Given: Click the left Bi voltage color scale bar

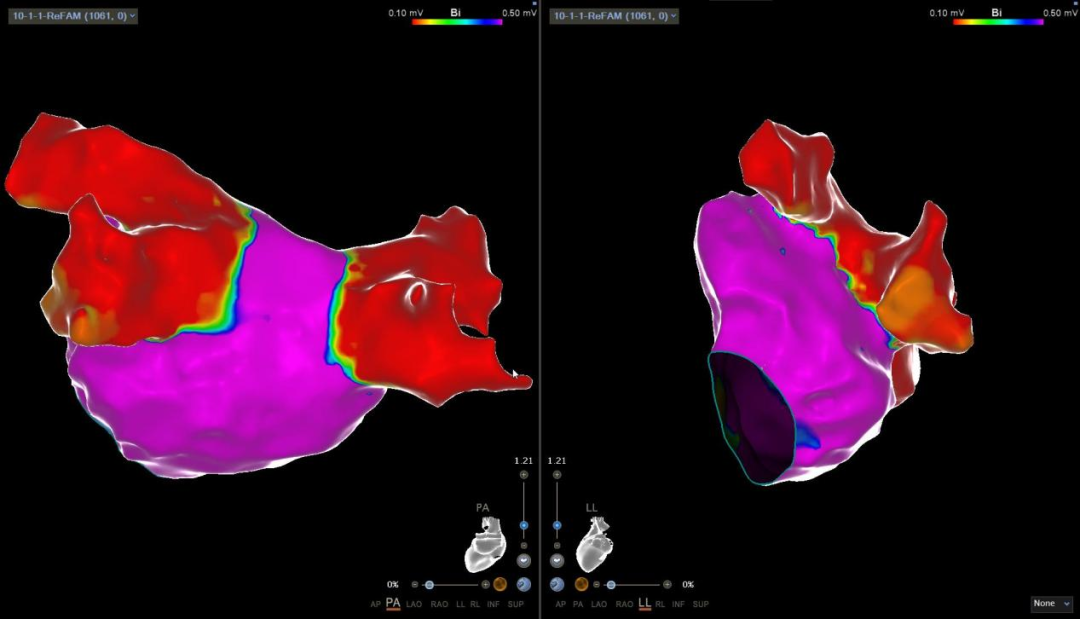Looking at the screenshot, I should tap(457, 21).
